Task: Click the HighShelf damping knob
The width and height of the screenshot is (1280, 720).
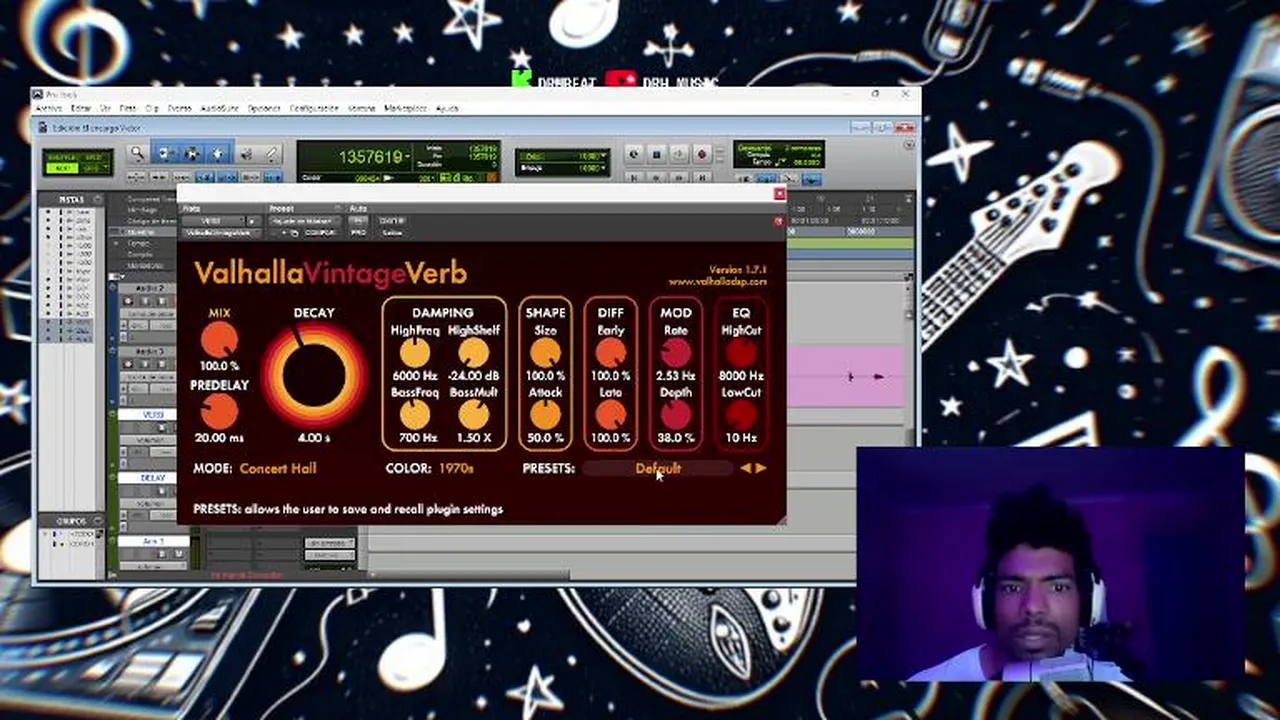Action: click(x=473, y=352)
